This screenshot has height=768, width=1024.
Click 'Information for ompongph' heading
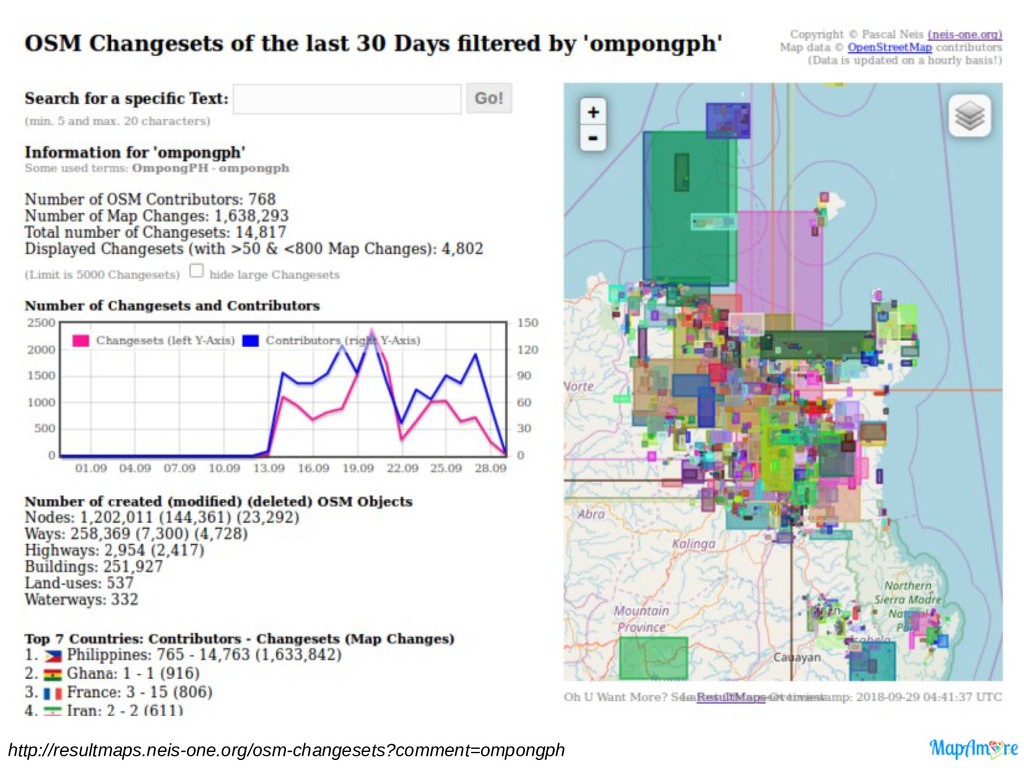135,152
